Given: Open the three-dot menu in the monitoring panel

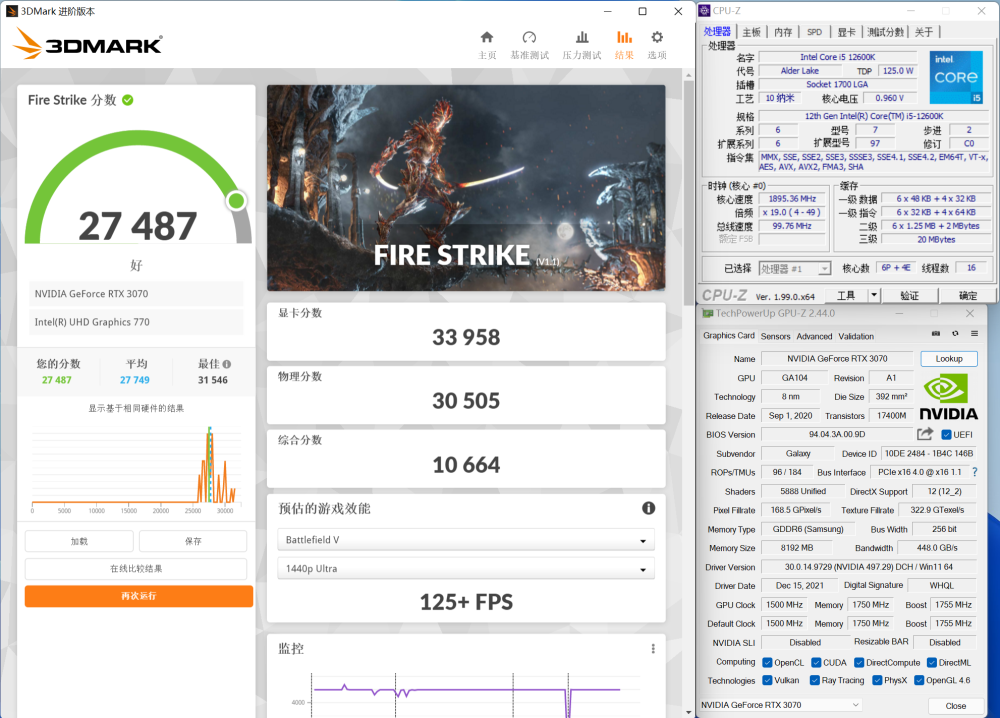Looking at the screenshot, I should click(x=653, y=648).
